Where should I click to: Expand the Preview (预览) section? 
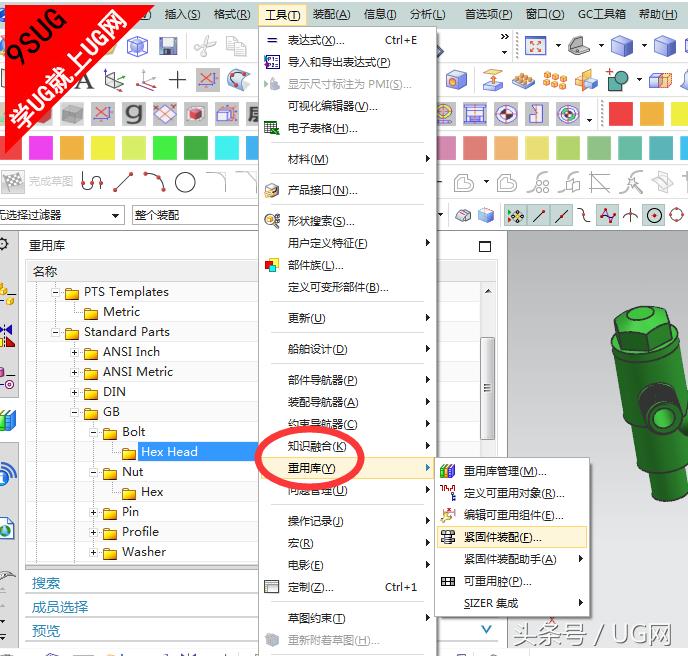[x=46, y=631]
